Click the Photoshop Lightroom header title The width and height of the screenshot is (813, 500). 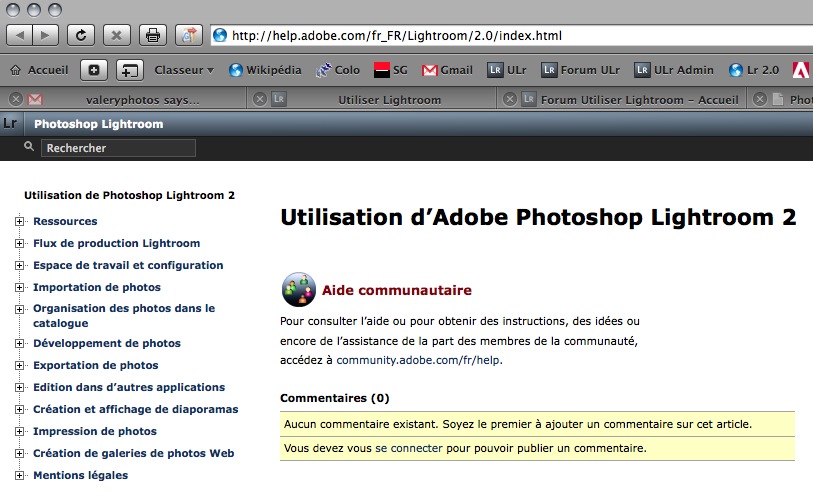click(99, 124)
